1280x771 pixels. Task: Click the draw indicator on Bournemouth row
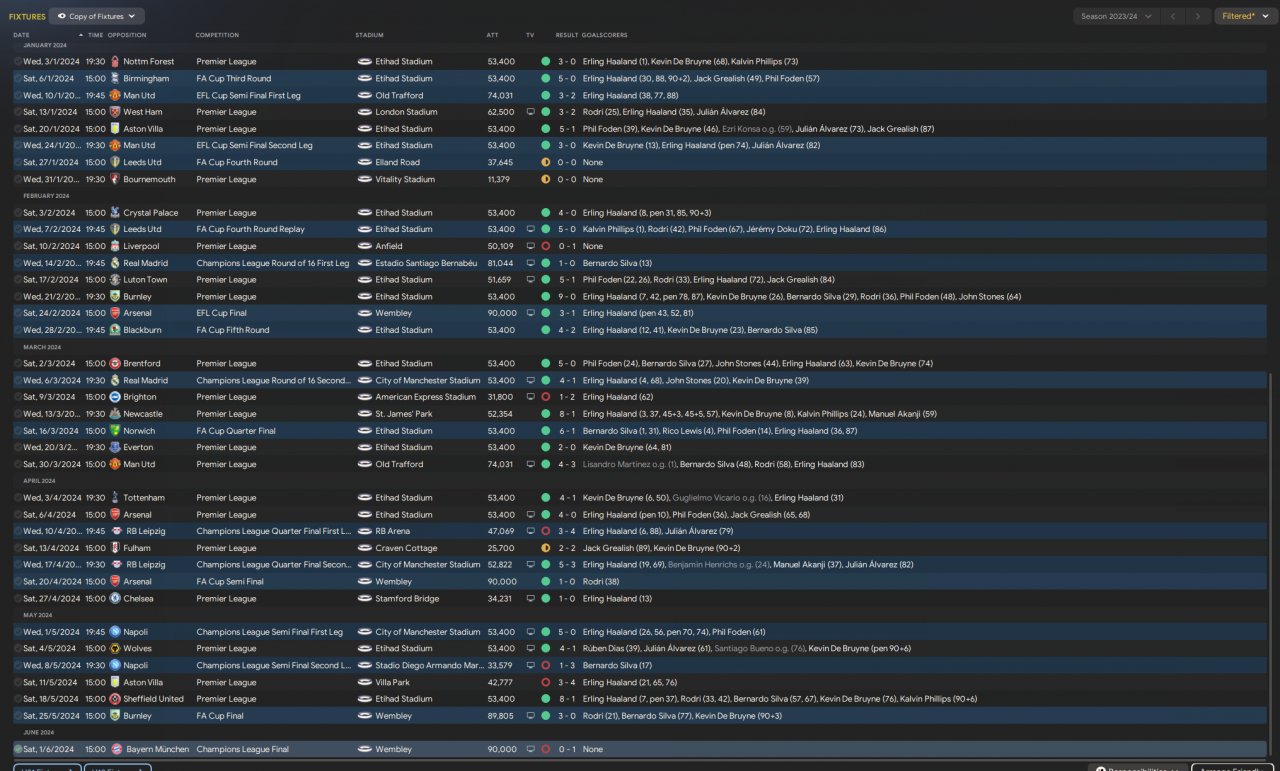pyautogui.click(x=546, y=180)
